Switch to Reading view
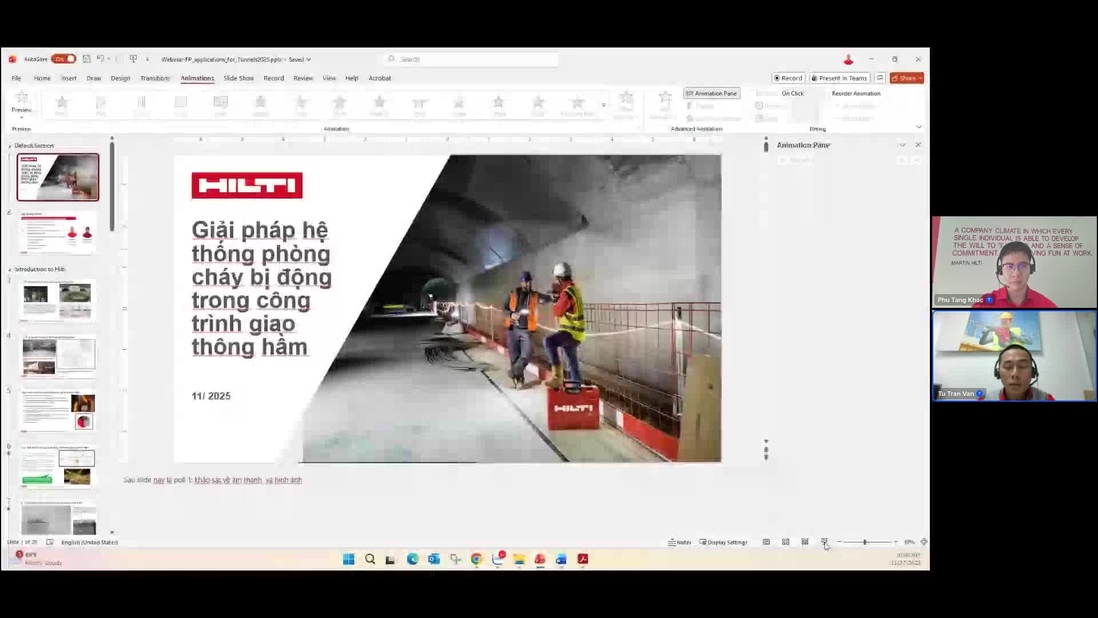1098x618 pixels. pos(805,542)
